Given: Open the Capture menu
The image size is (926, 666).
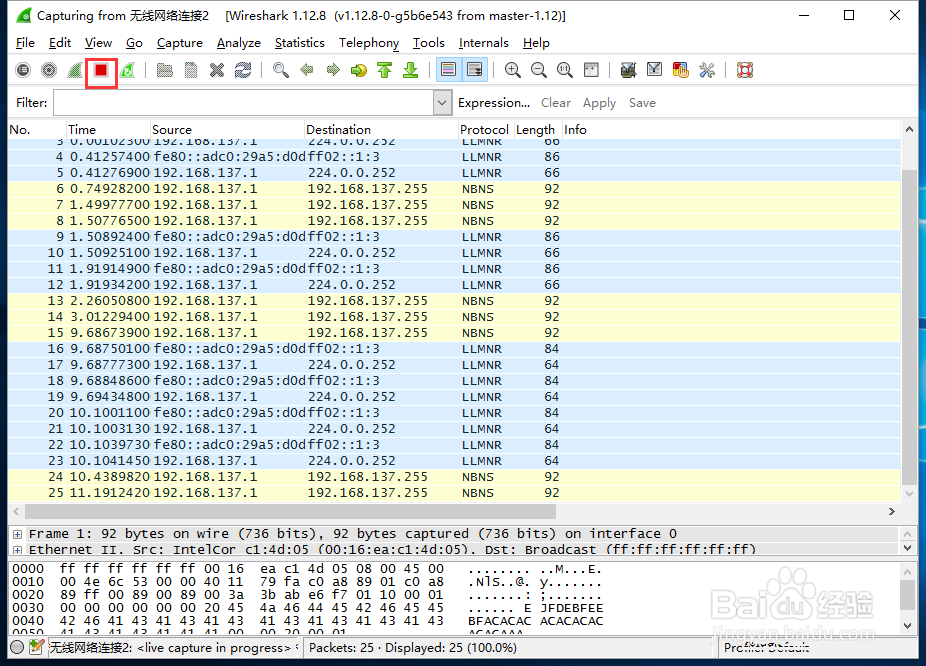Looking at the screenshot, I should click(x=180, y=43).
